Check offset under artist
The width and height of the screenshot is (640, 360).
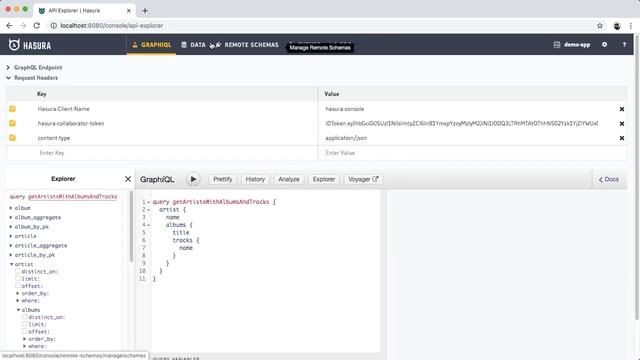(x=18, y=286)
